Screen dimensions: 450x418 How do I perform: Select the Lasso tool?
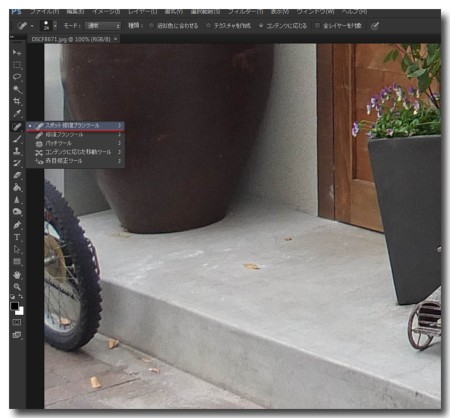(17, 77)
